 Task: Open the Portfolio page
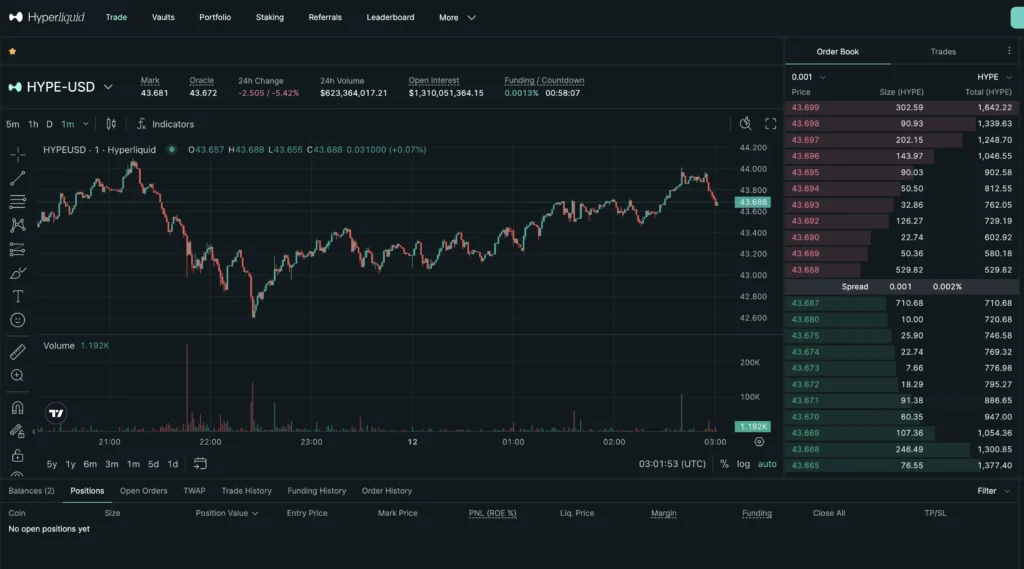pyautogui.click(x=215, y=18)
